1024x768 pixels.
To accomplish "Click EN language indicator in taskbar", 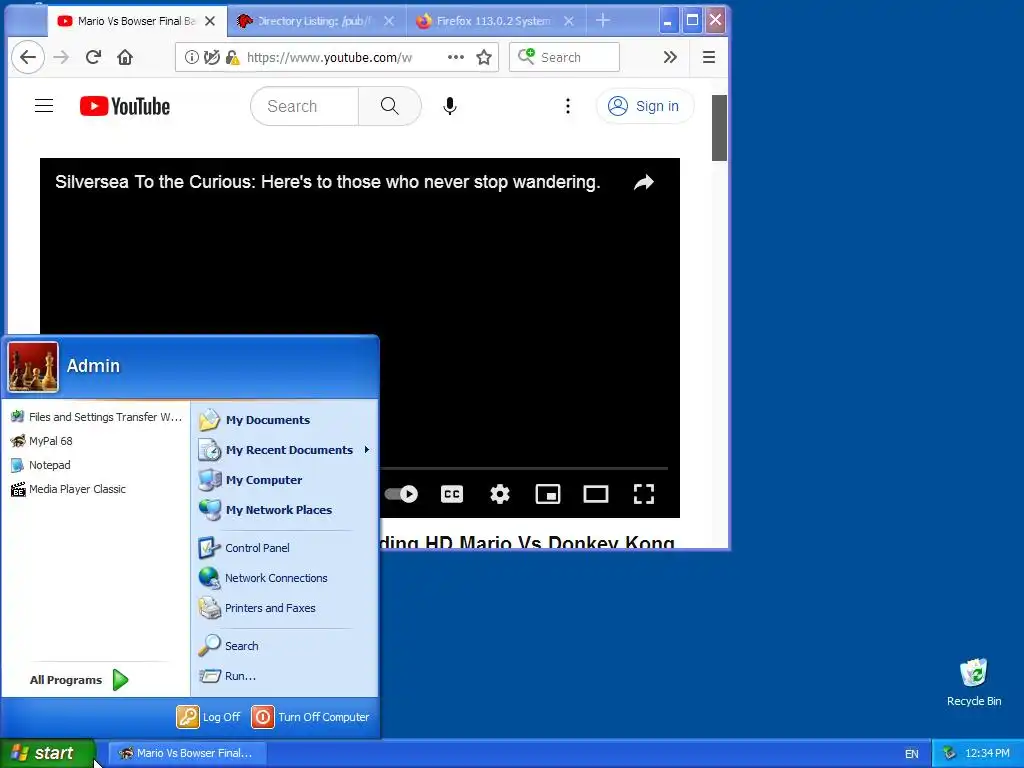I will [x=912, y=754].
